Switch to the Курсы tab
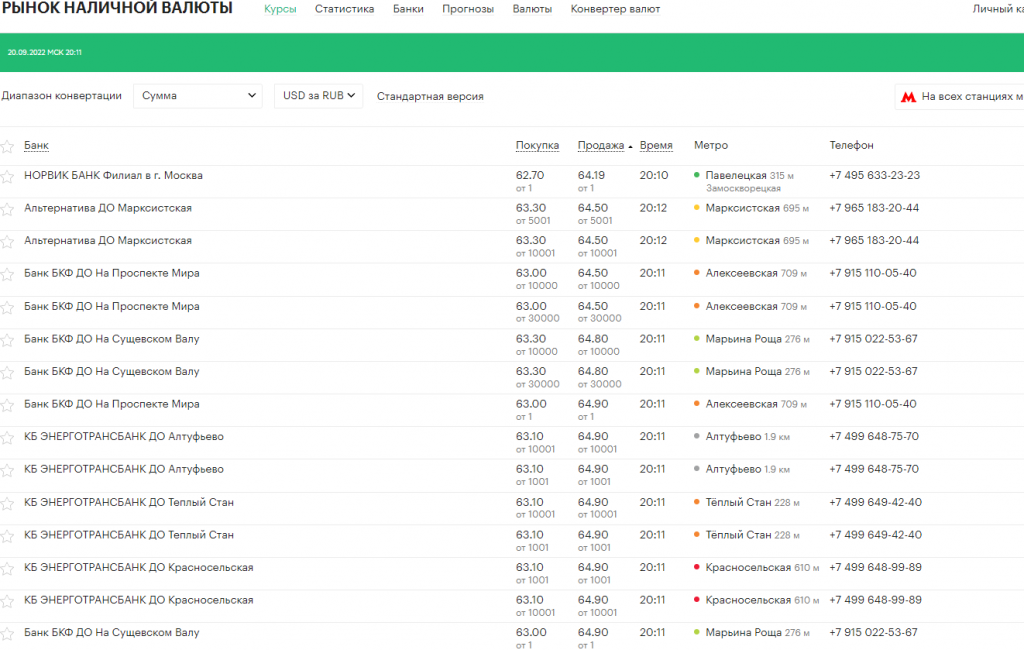 click(280, 9)
